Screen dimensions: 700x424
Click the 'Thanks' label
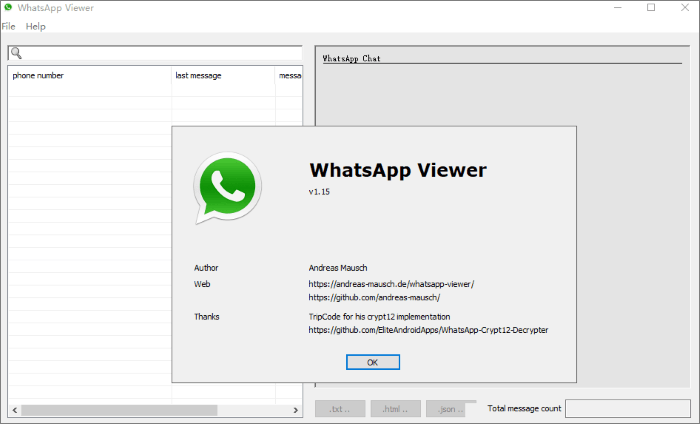(x=206, y=317)
